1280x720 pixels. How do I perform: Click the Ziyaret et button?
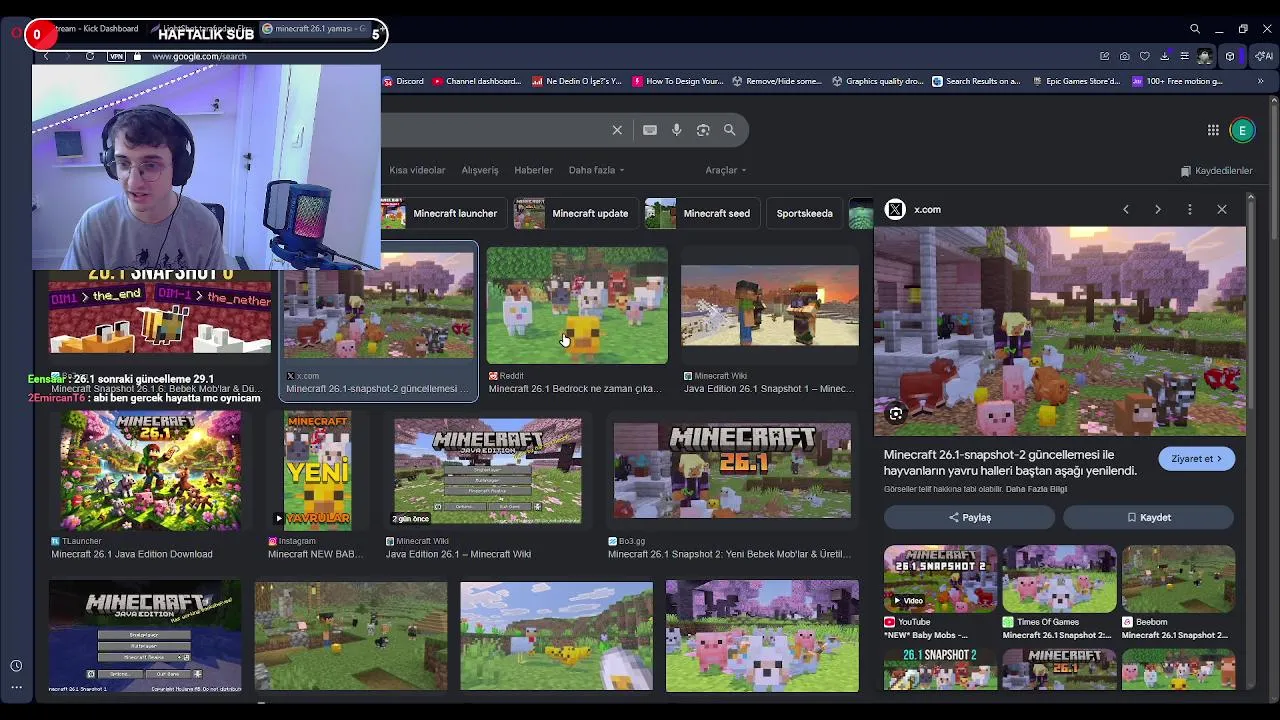pyautogui.click(x=1197, y=459)
